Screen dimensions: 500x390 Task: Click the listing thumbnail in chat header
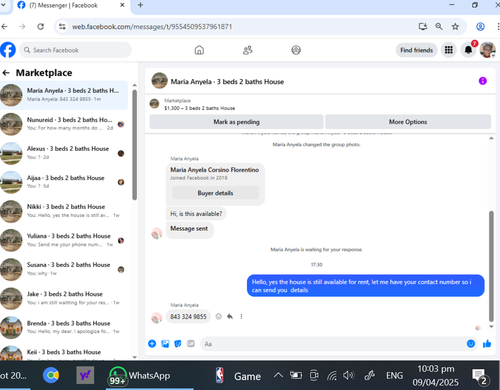[159, 81]
